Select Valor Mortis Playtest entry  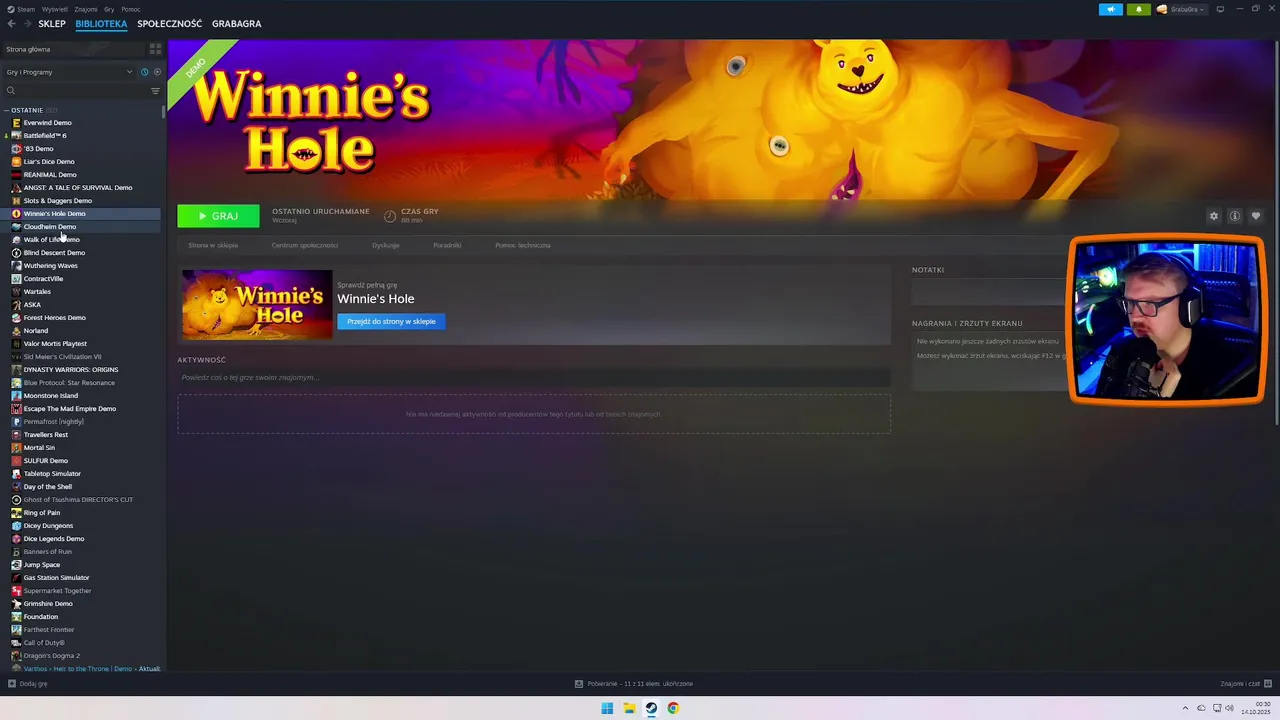click(x=55, y=344)
